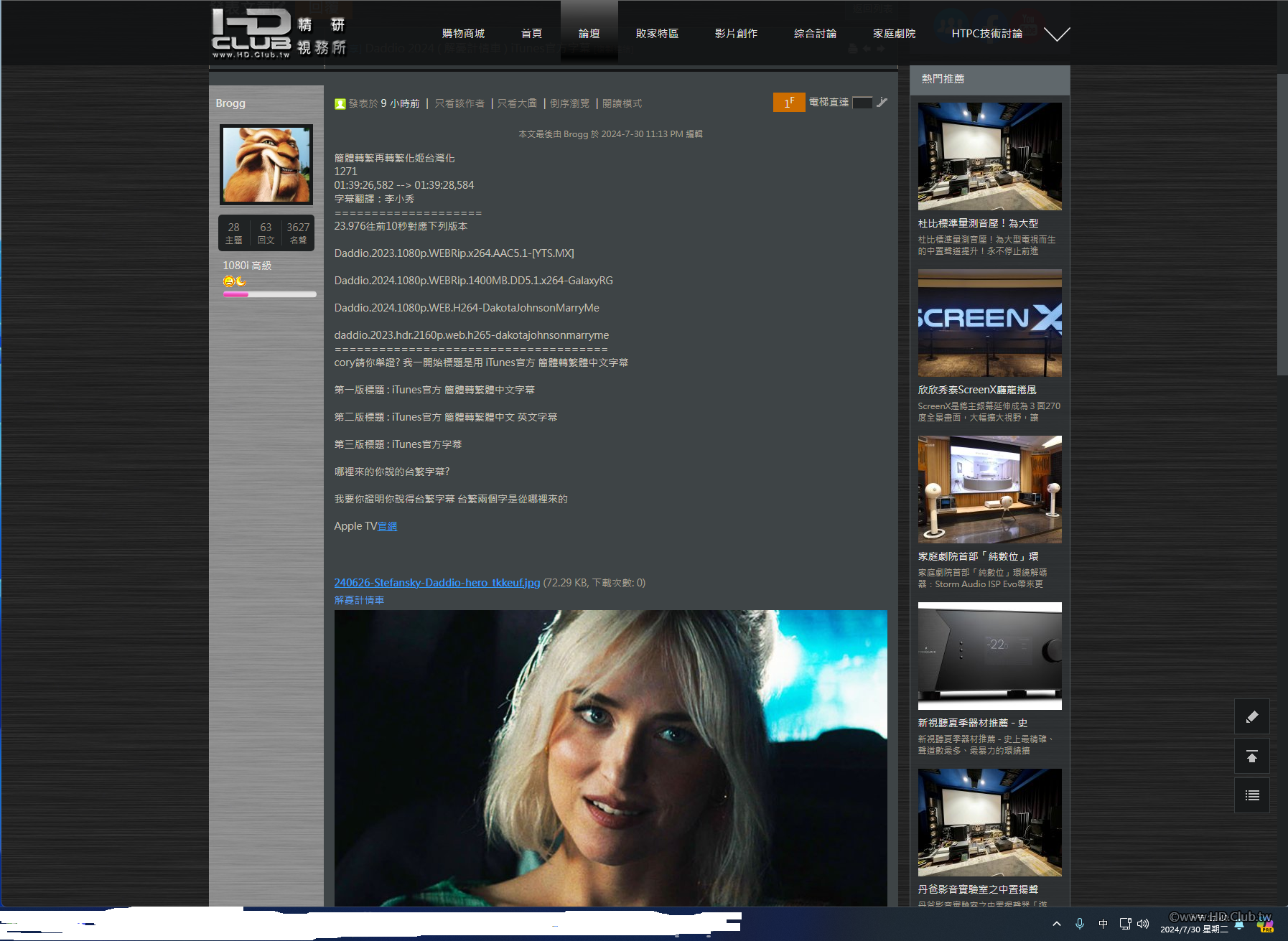Click the Daddio.2024 GalaxyRG release name

473,281
